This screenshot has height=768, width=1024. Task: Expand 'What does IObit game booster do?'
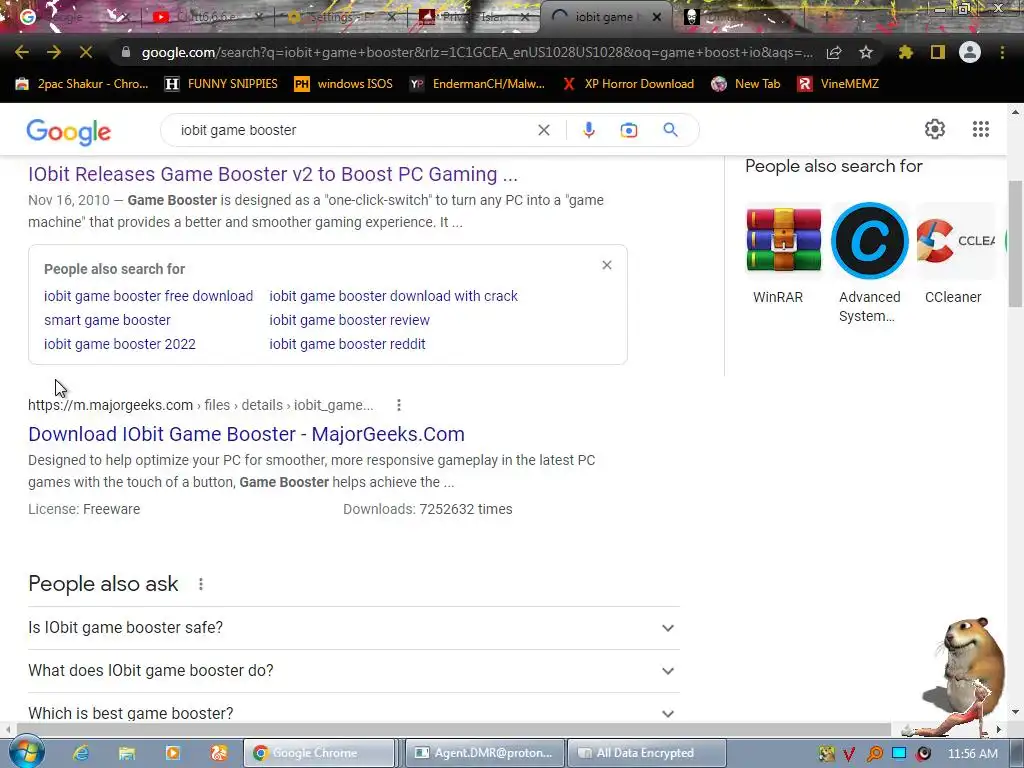coord(354,671)
